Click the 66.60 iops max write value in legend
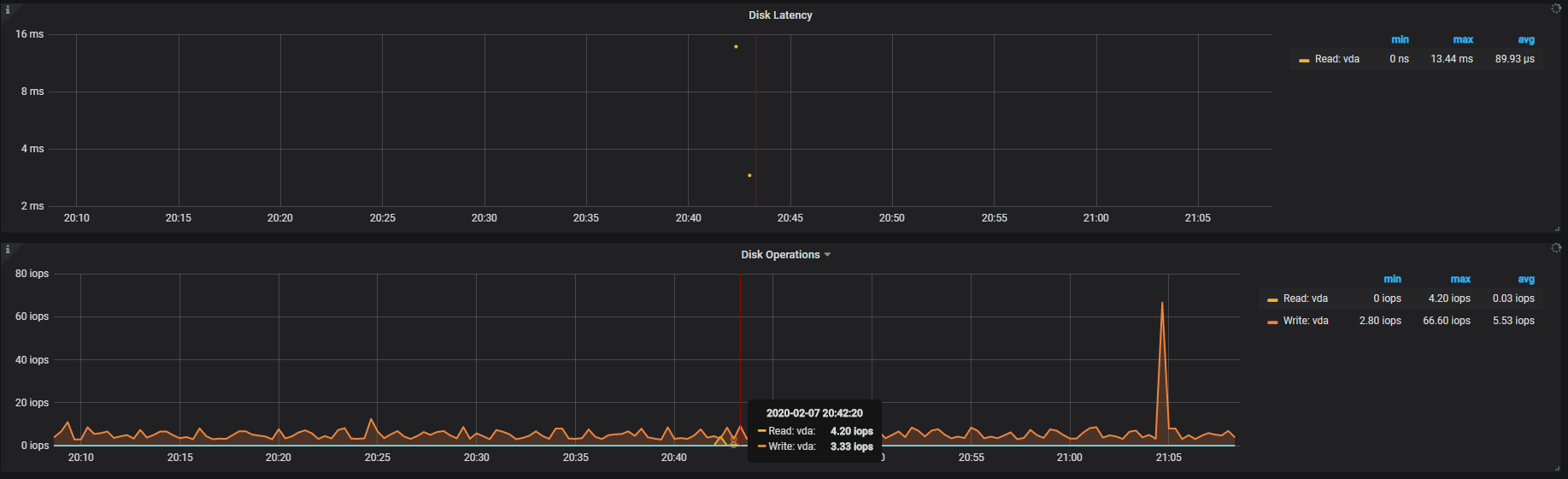 (x=1447, y=321)
